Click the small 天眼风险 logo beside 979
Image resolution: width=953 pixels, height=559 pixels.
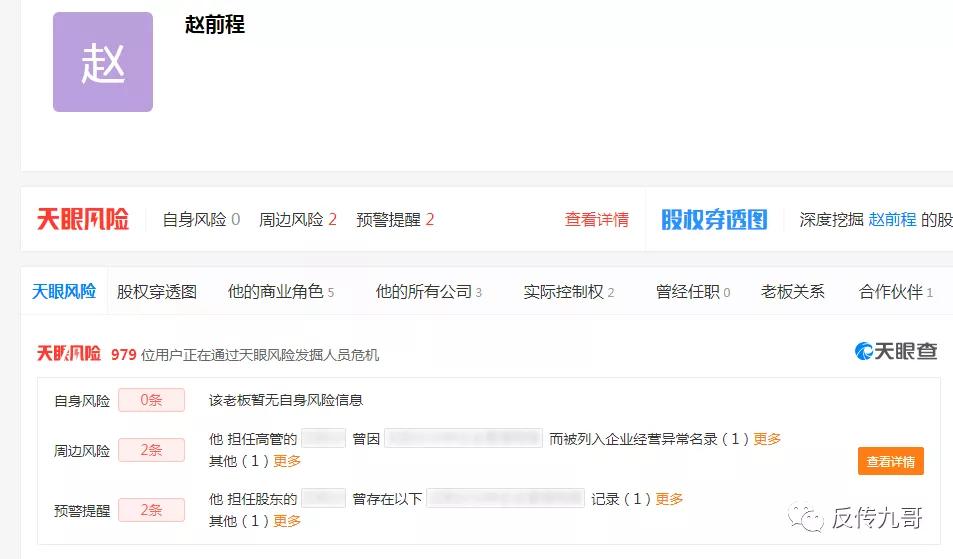point(69,354)
